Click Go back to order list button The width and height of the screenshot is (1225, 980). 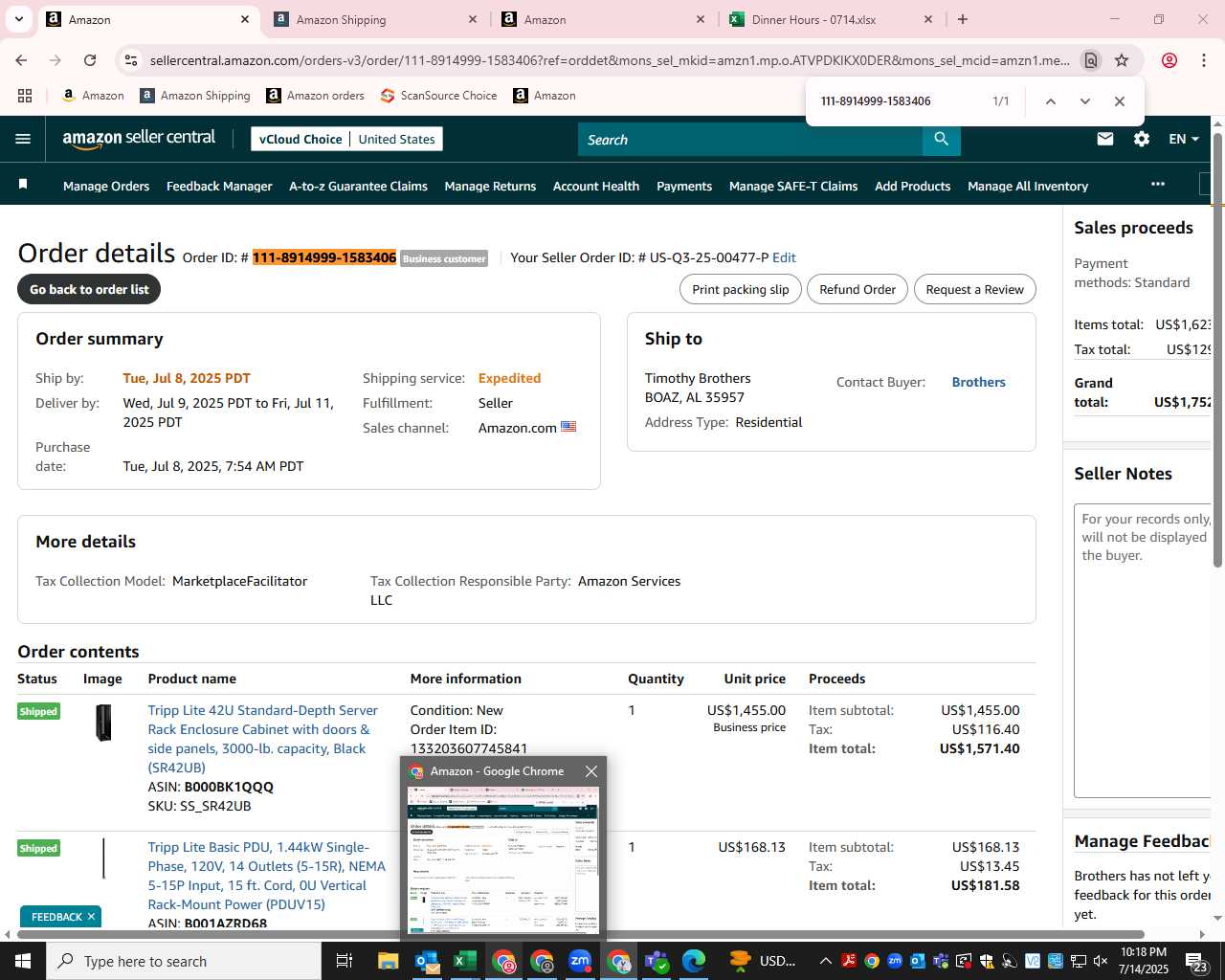click(89, 289)
